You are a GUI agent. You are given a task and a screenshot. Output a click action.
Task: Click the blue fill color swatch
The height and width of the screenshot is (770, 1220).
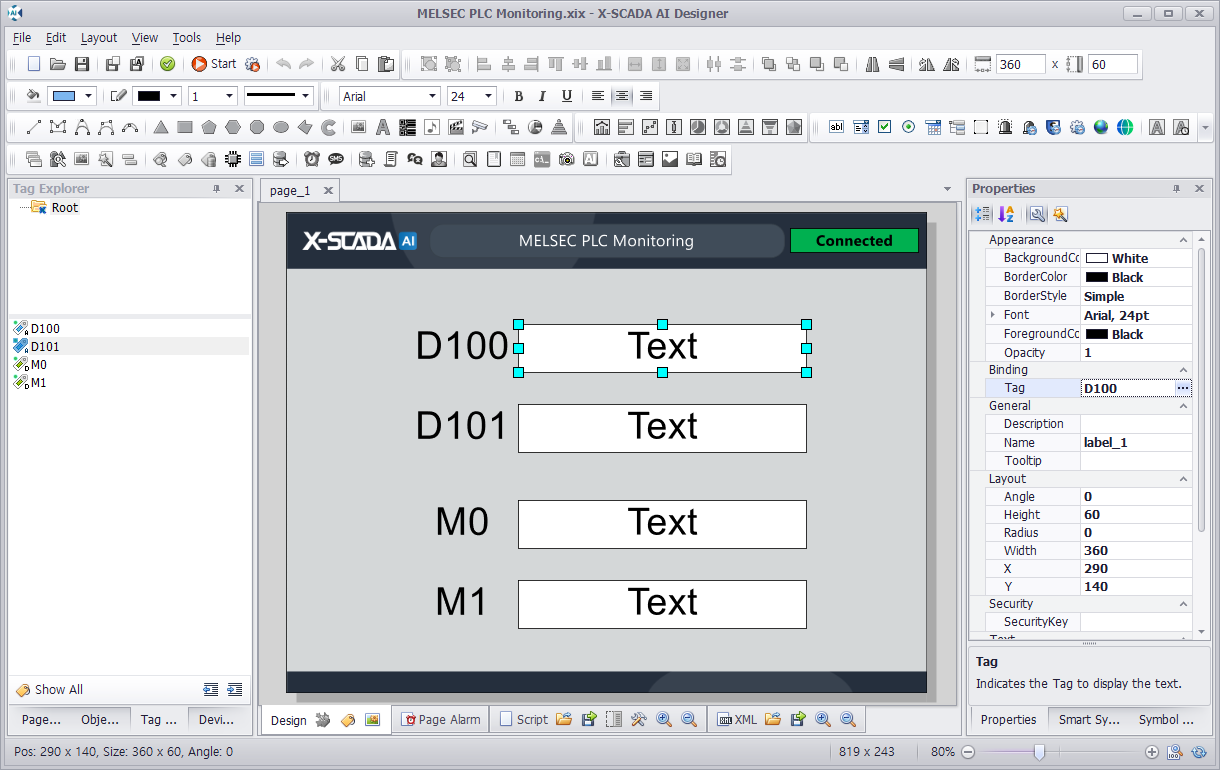point(64,96)
